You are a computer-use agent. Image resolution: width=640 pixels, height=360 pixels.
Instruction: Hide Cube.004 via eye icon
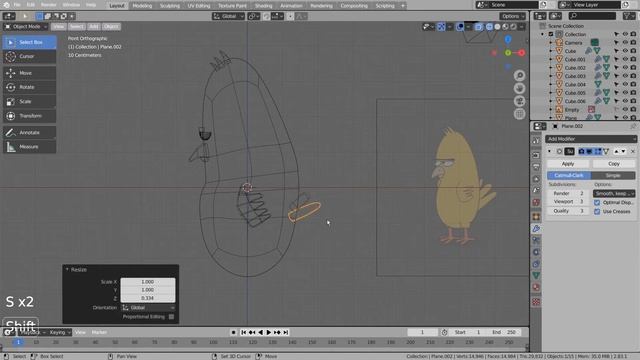[x=625, y=84]
